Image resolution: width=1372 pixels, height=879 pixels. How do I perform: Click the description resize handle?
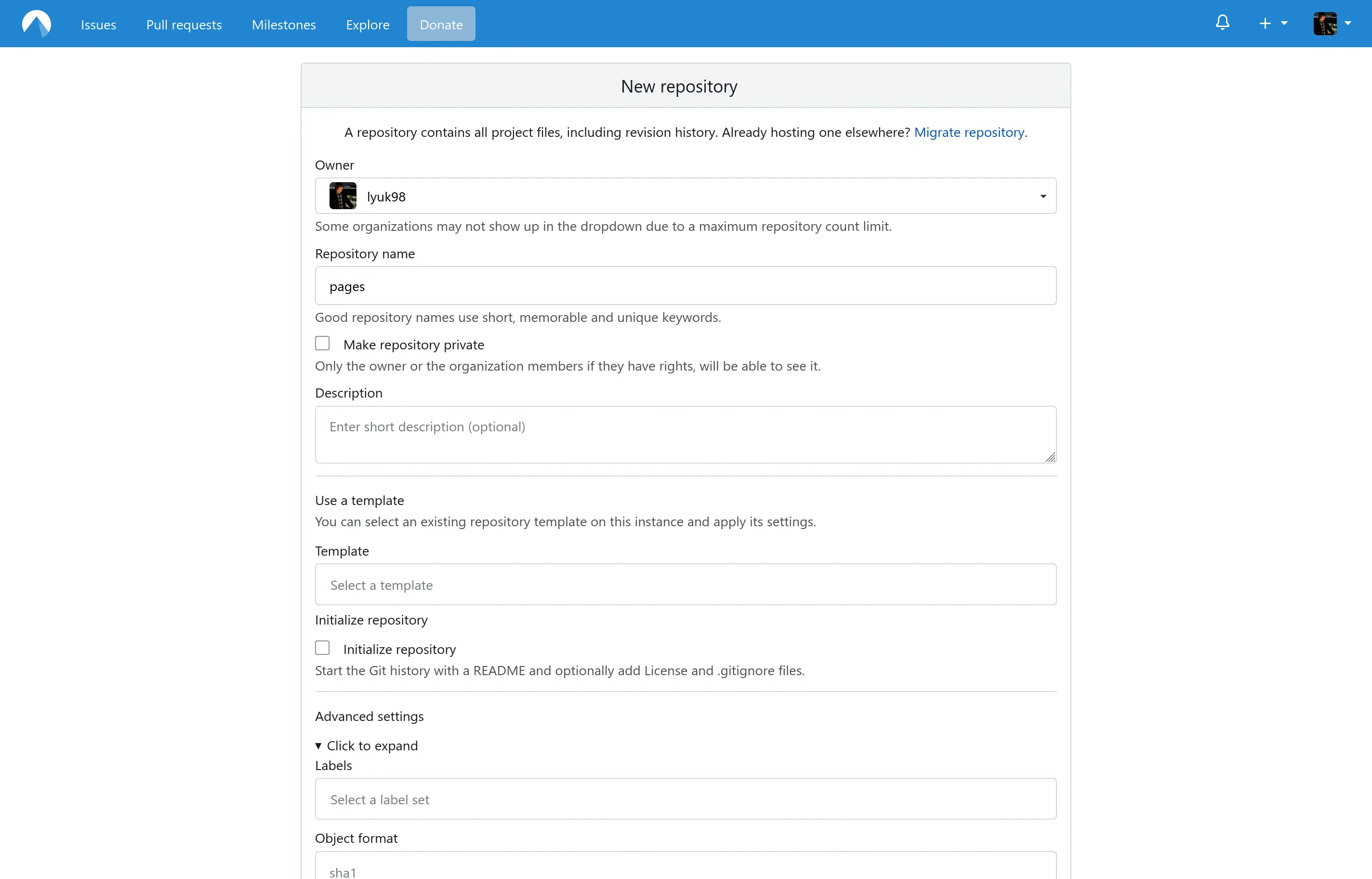click(x=1050, y=457)
